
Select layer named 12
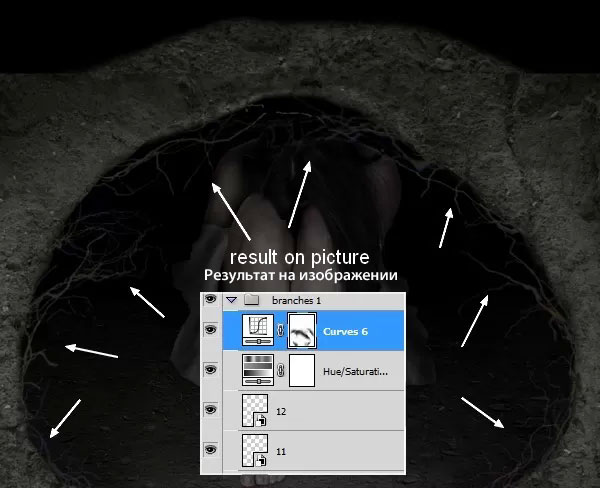click(x=281, y=411)
